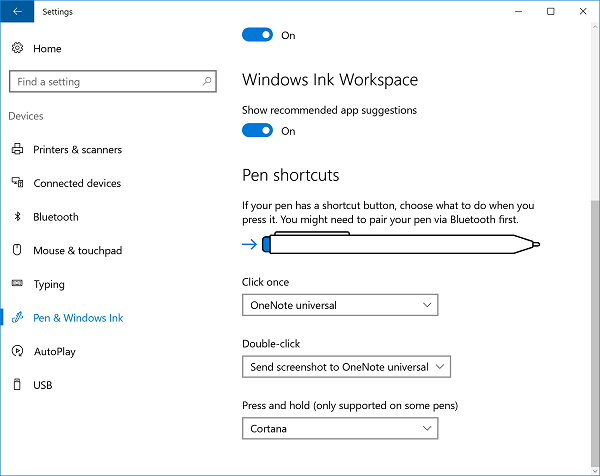Screen dimensions: 600x476
Task: Click the Typing keyboard icon
Action: coord(17,284)
